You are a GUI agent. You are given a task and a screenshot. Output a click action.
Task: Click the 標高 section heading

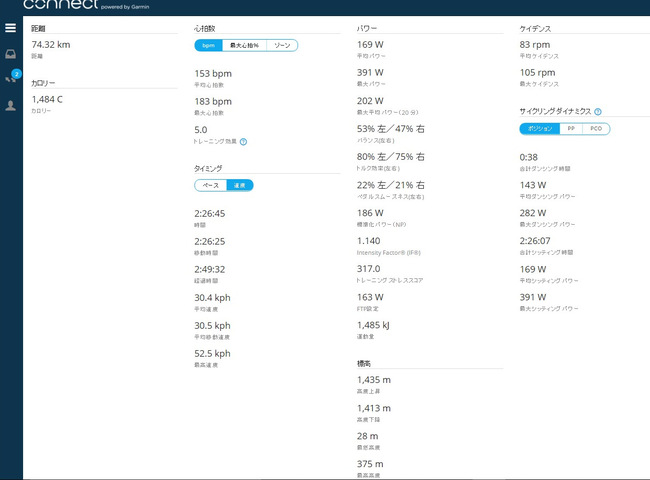(x=364, y=364)
